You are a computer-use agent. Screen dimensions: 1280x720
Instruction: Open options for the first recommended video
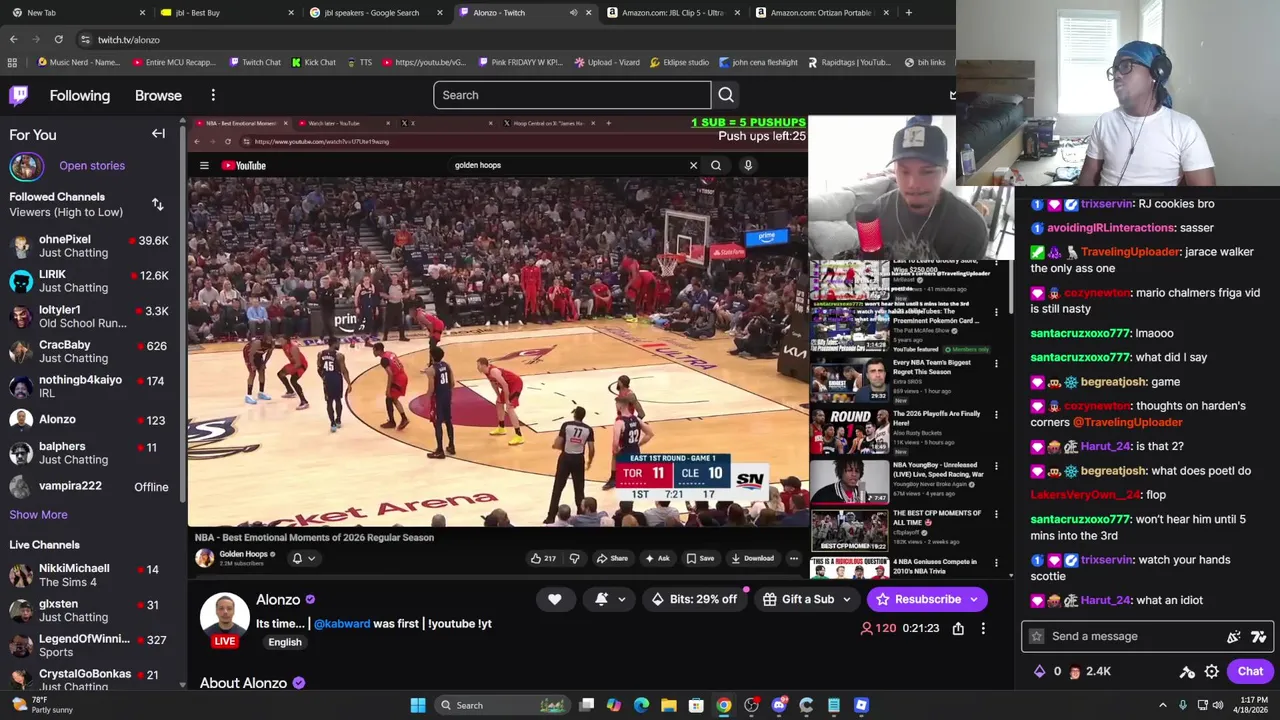(996, 263)
